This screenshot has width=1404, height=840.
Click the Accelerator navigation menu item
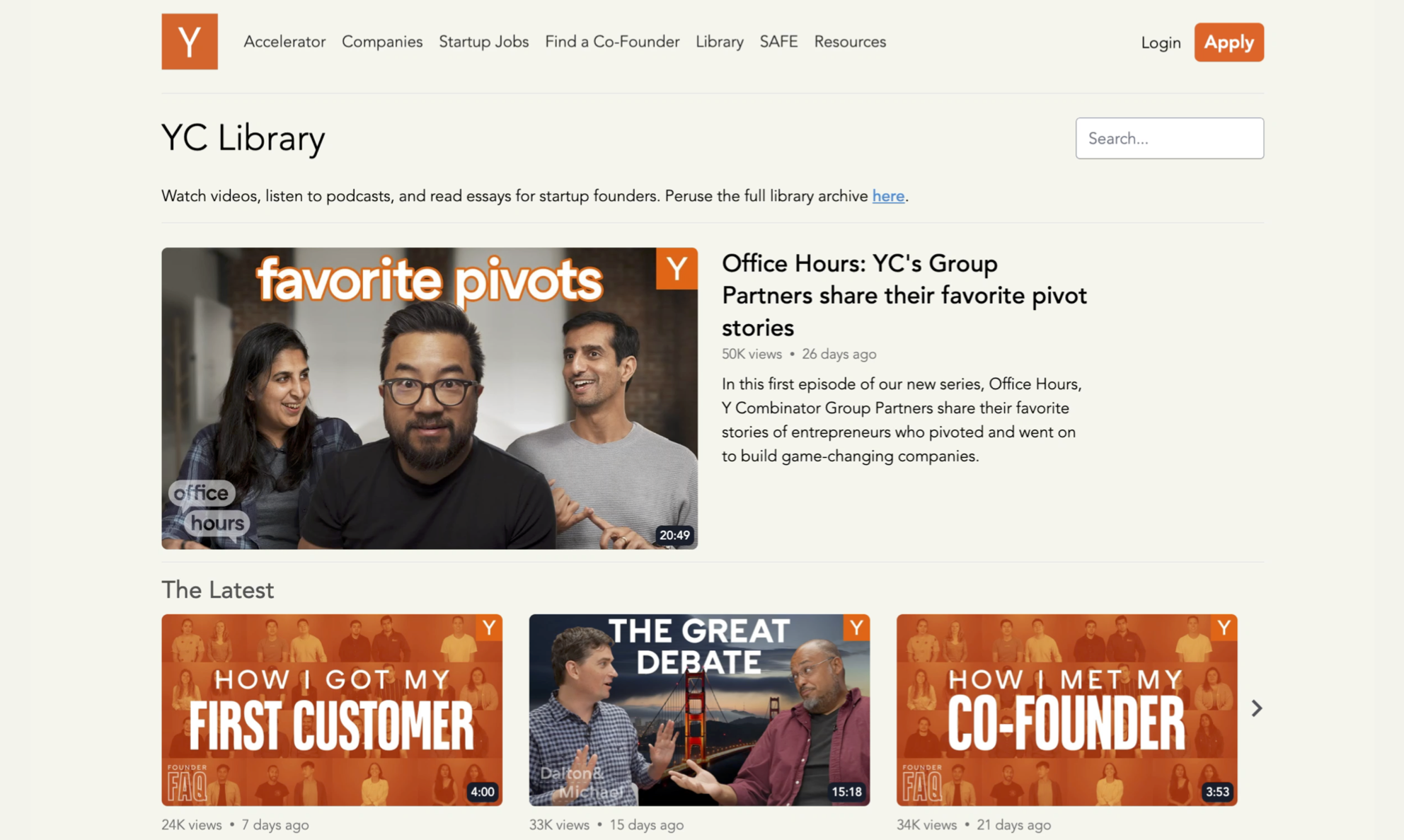click(x=284, y=42)
